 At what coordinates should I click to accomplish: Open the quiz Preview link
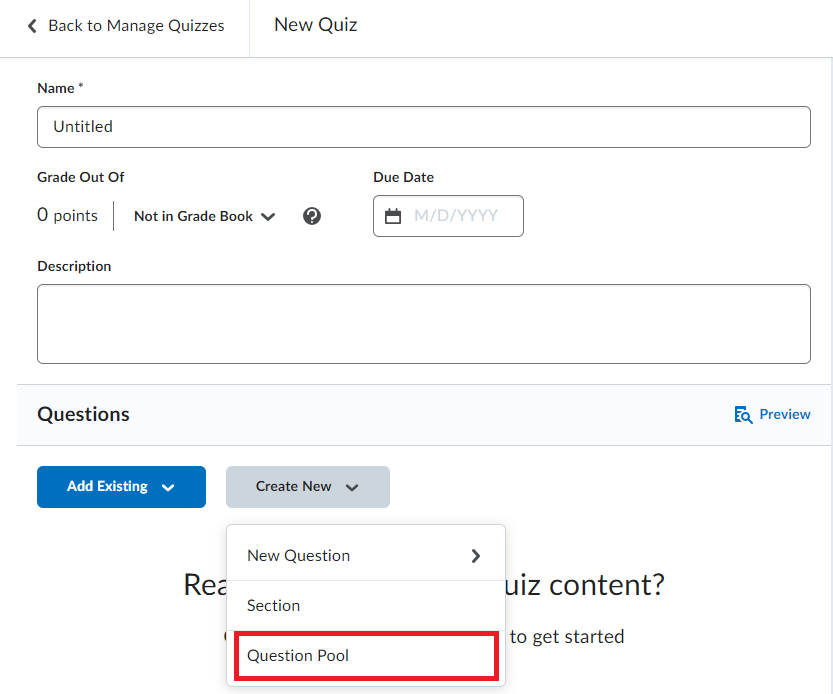(x=784, y=414)
